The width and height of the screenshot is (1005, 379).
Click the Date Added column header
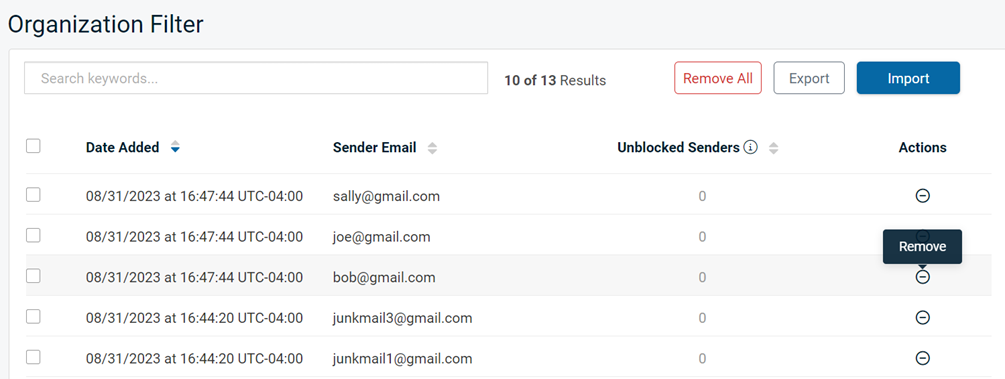(122, 147)
